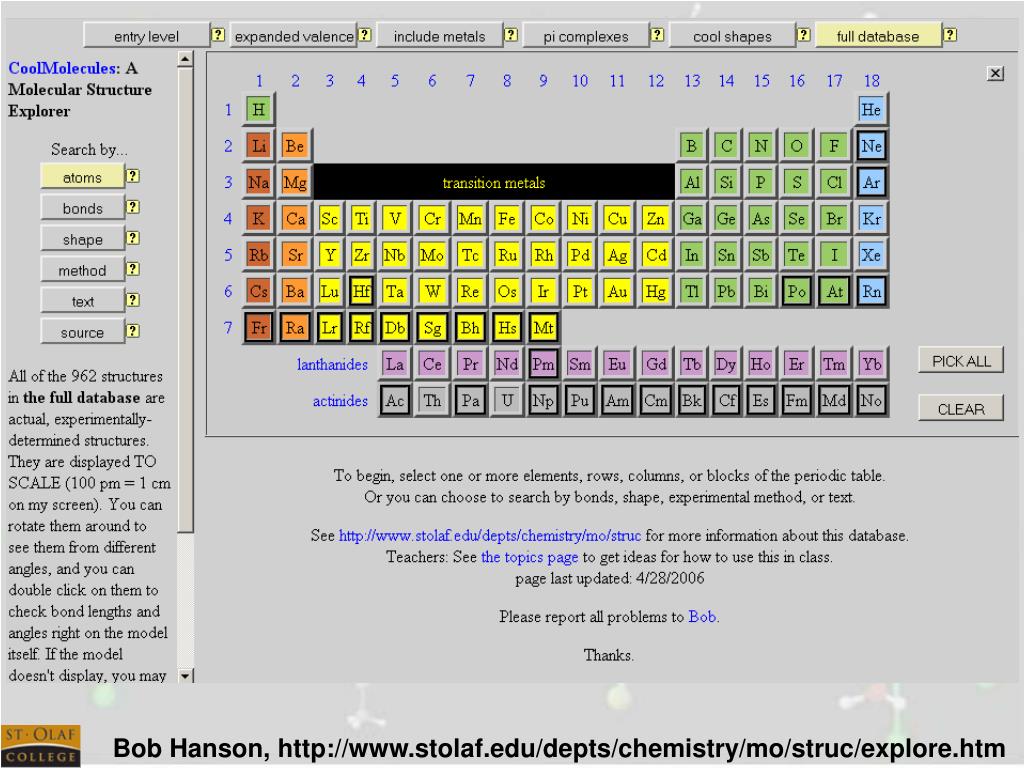
Task: Click the sidebar scrollbar thumb
Action: point(185,300)
